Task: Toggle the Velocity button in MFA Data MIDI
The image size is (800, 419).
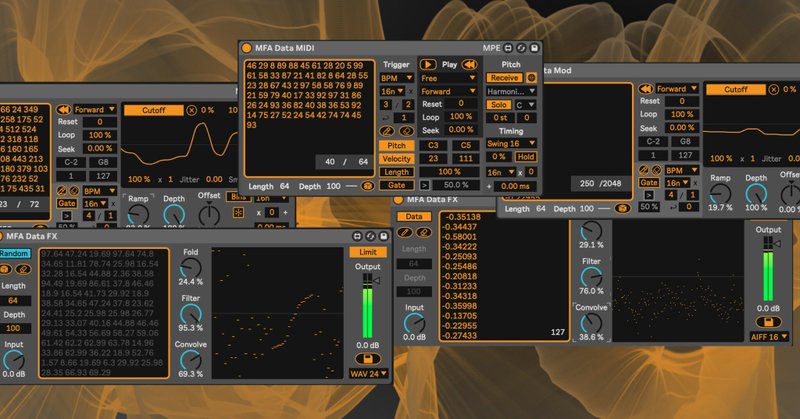Action: tap(396, 159)
